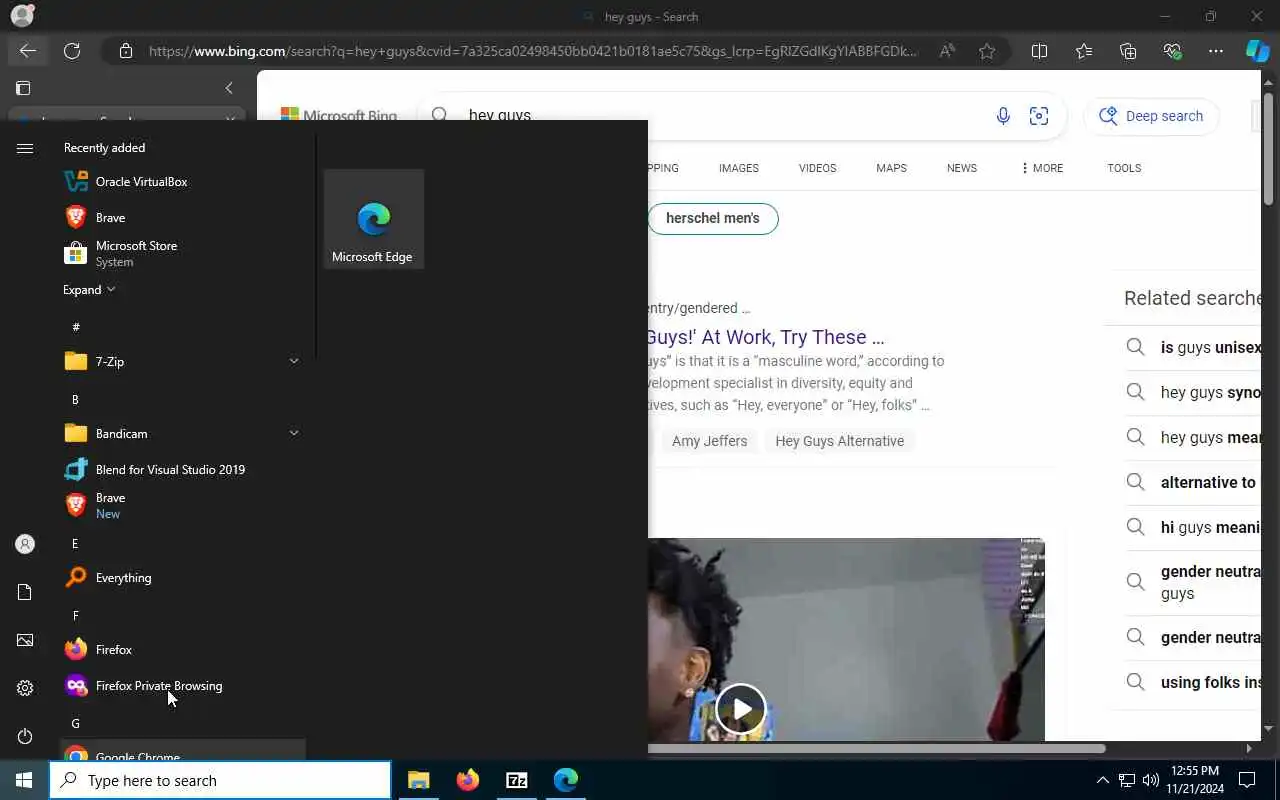Image resolution: width=1280 pixels, height=800 pixels.
Task: Open Pictures from Start sidebar
Action: tap(25, 640)
